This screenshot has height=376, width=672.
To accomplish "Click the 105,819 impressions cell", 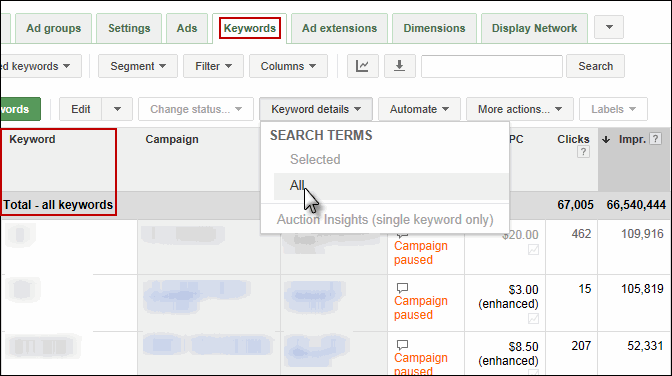I will tap(642, 289).
